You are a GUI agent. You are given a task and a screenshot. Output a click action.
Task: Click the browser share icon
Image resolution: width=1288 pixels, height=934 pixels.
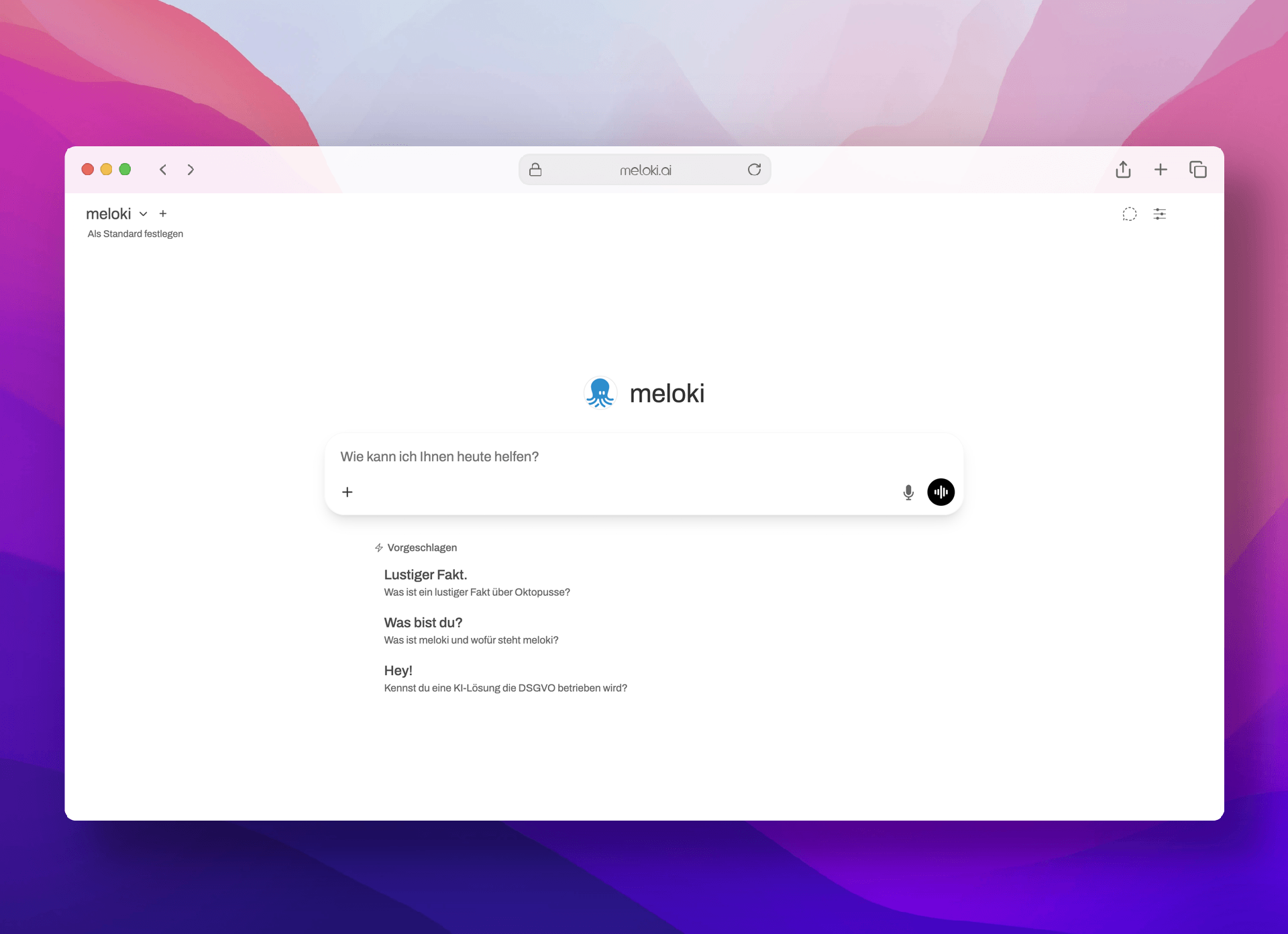1123,170
